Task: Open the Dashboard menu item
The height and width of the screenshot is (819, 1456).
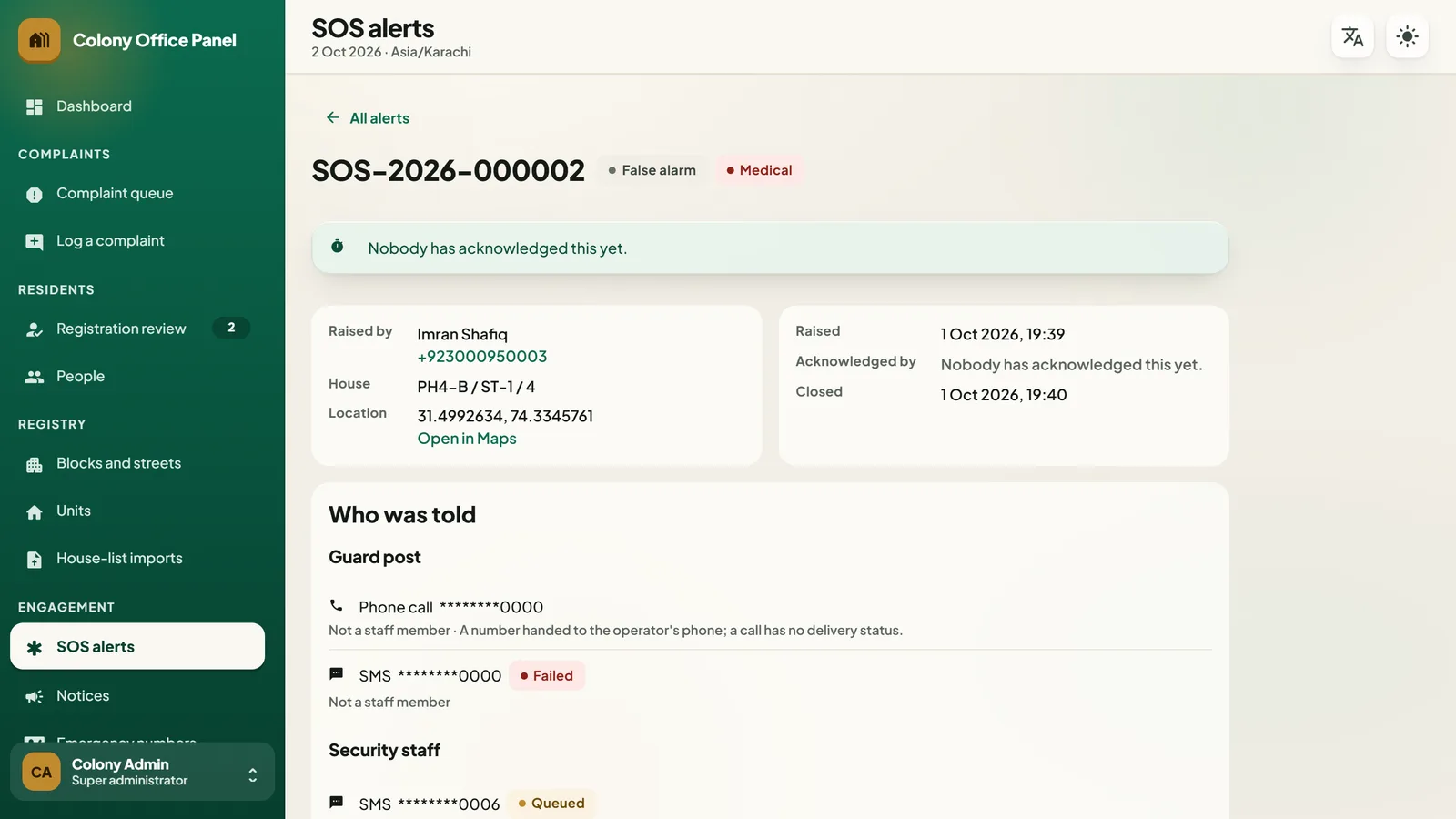Action: pos(137,106)
